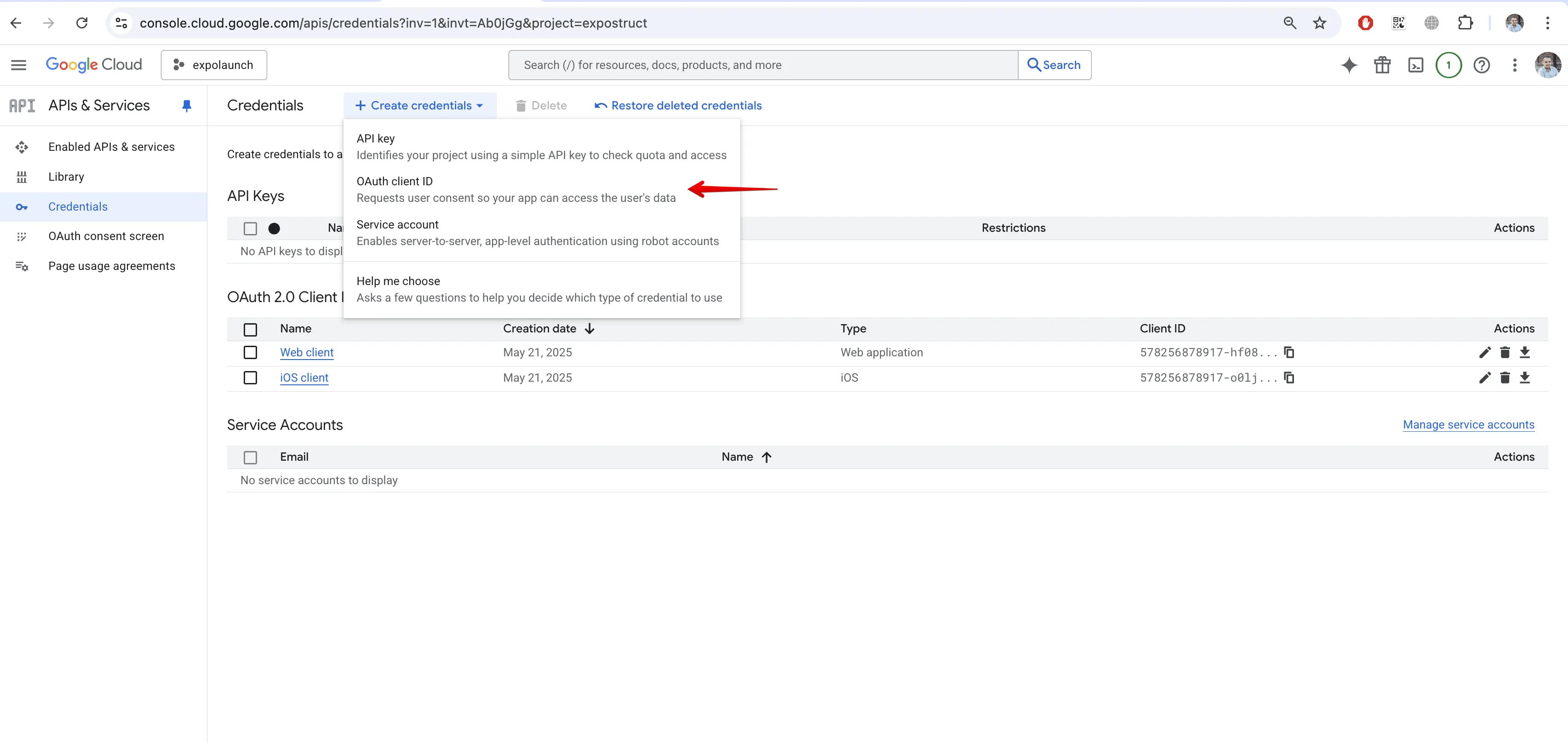Delete the Web client credential
This screenshot has height=743, width=1568.
point(1505,352)
